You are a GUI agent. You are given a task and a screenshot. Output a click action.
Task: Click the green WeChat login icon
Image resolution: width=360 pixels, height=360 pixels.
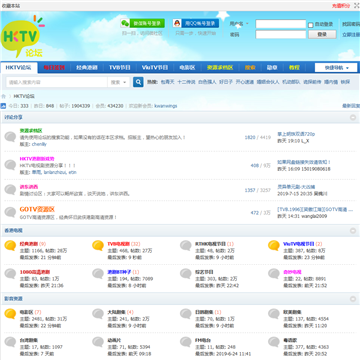click(125, 23)
